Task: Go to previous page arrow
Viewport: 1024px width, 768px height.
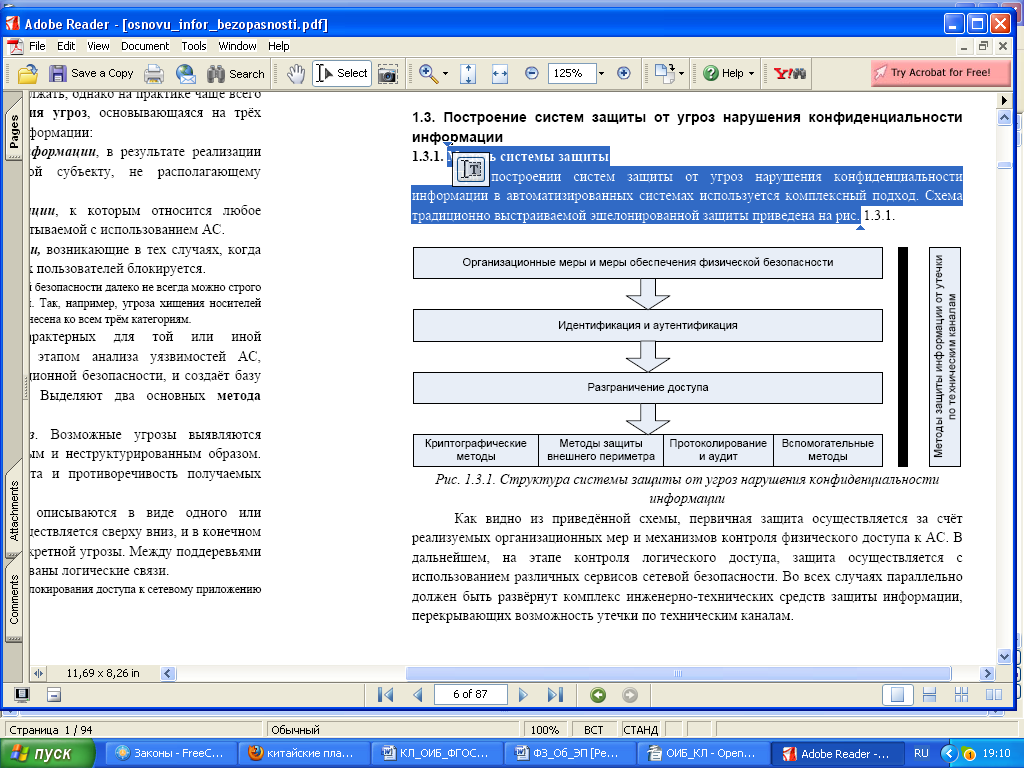Action: 418,695
